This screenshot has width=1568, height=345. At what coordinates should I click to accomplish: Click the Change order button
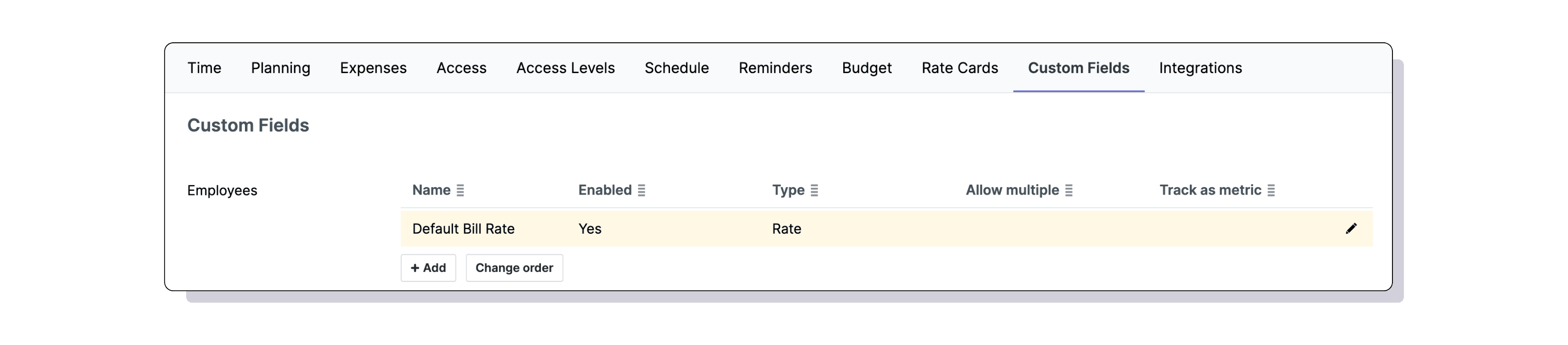pos(514,268)
